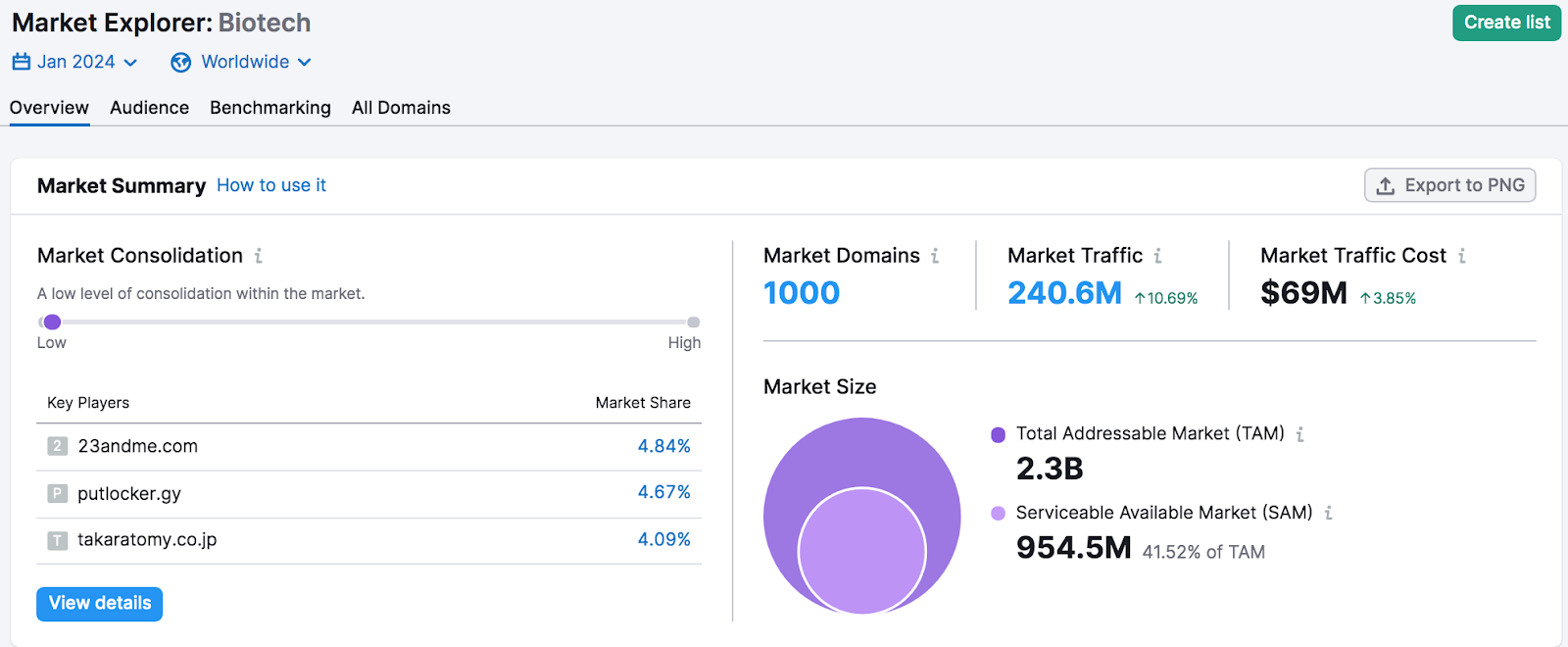Open the Total Addressable Market info icon

click(1299, 434)
